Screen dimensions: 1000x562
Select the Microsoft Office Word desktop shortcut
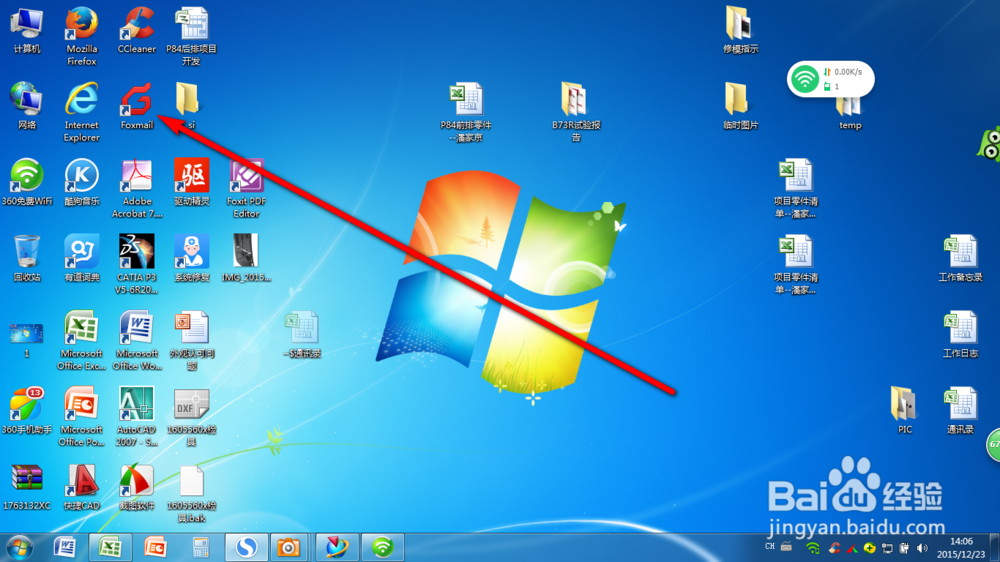pos(136,340)
